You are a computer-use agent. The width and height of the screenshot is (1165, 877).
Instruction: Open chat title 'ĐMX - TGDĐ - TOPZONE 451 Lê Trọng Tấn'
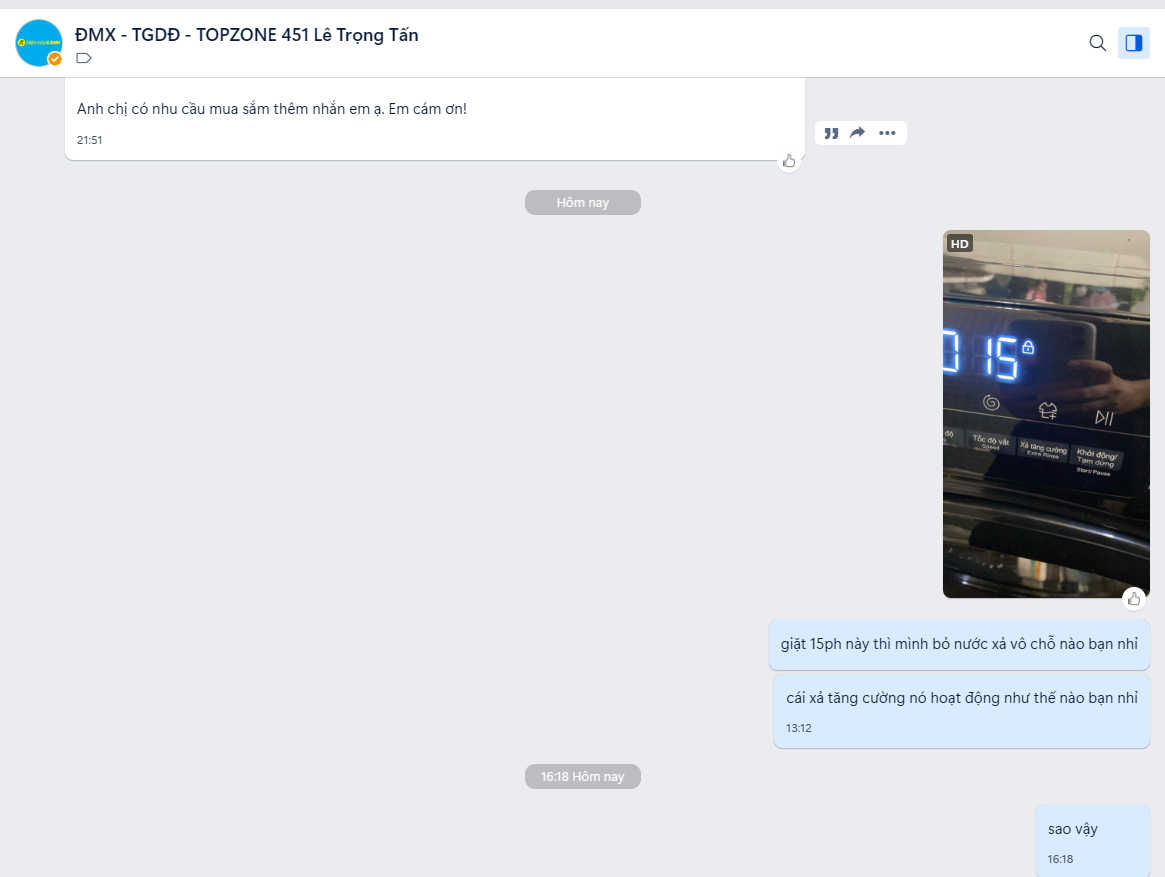(247, 35)
